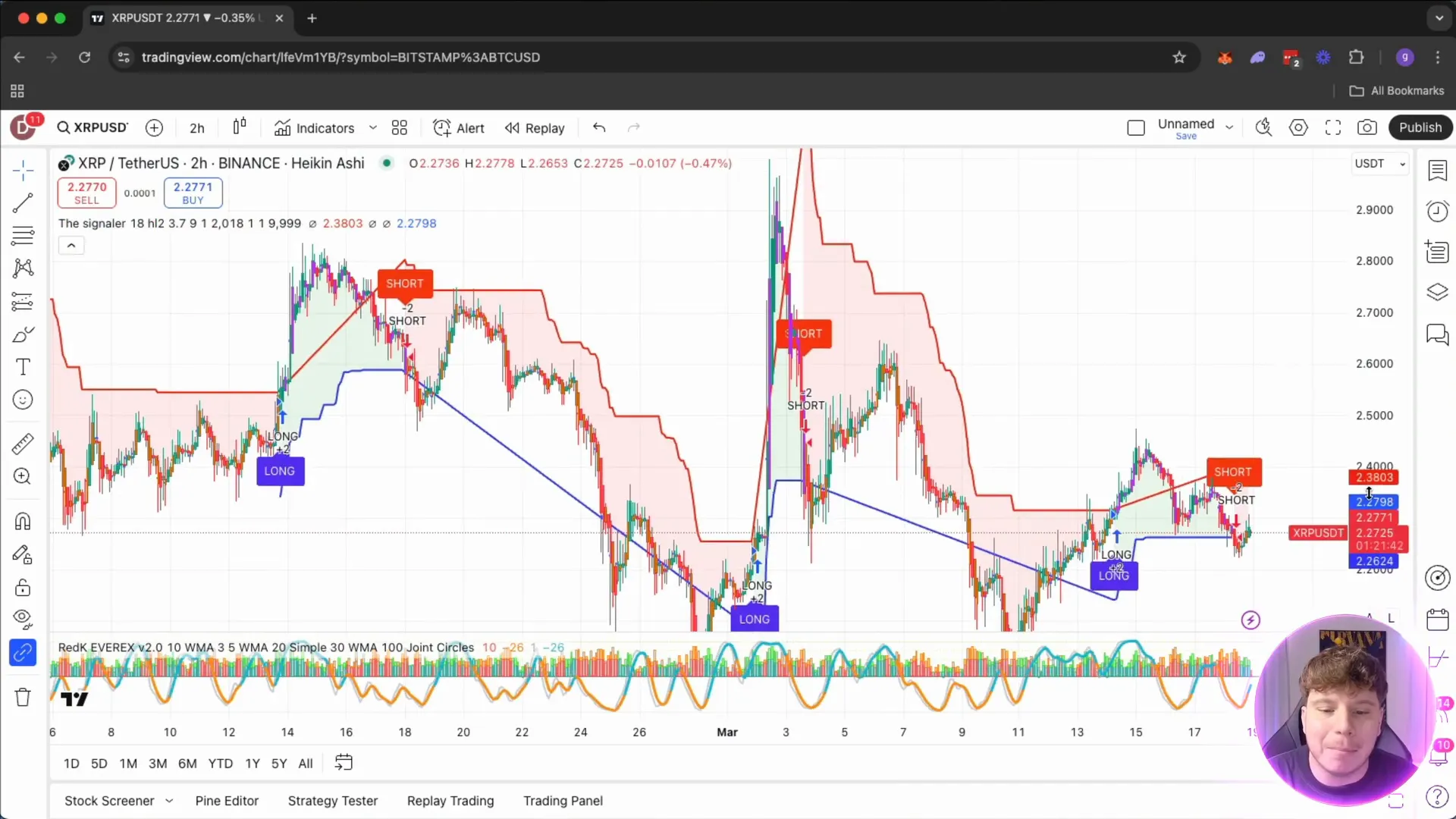Expand the Stock Screener dropdown arrow

click(x=168, y=801)
